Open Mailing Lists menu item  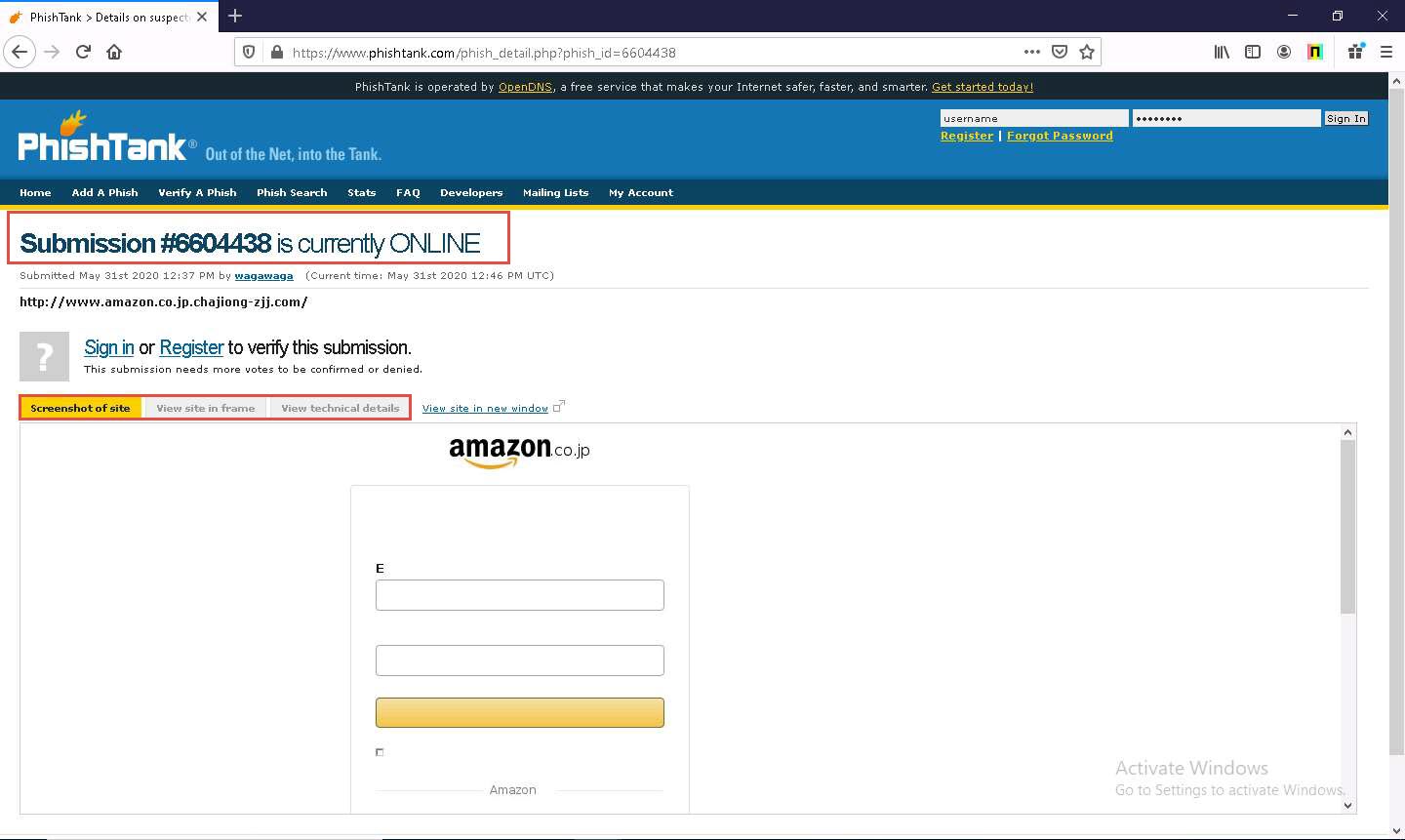tap(555, 192)
